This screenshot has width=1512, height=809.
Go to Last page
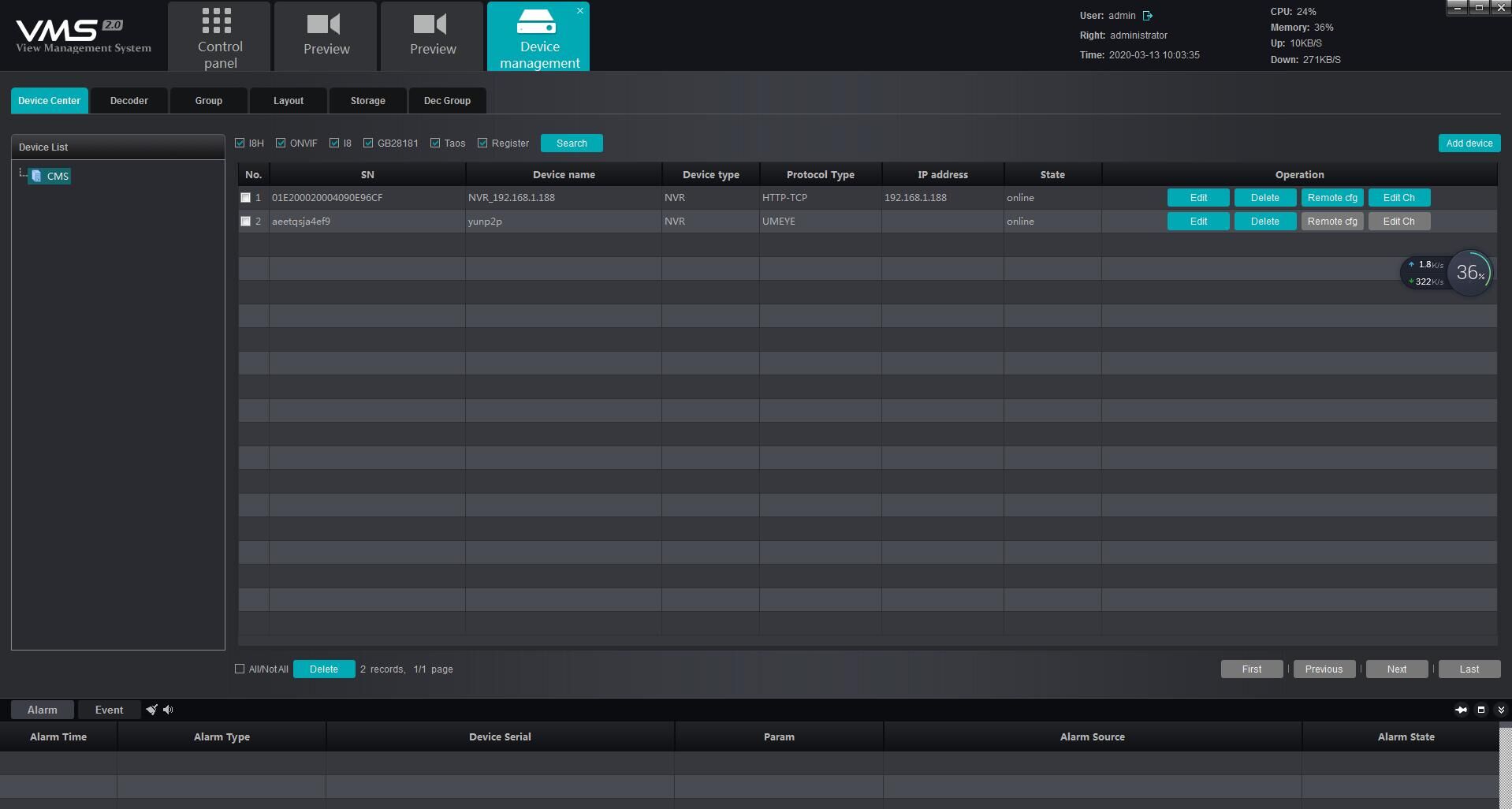1469,669
